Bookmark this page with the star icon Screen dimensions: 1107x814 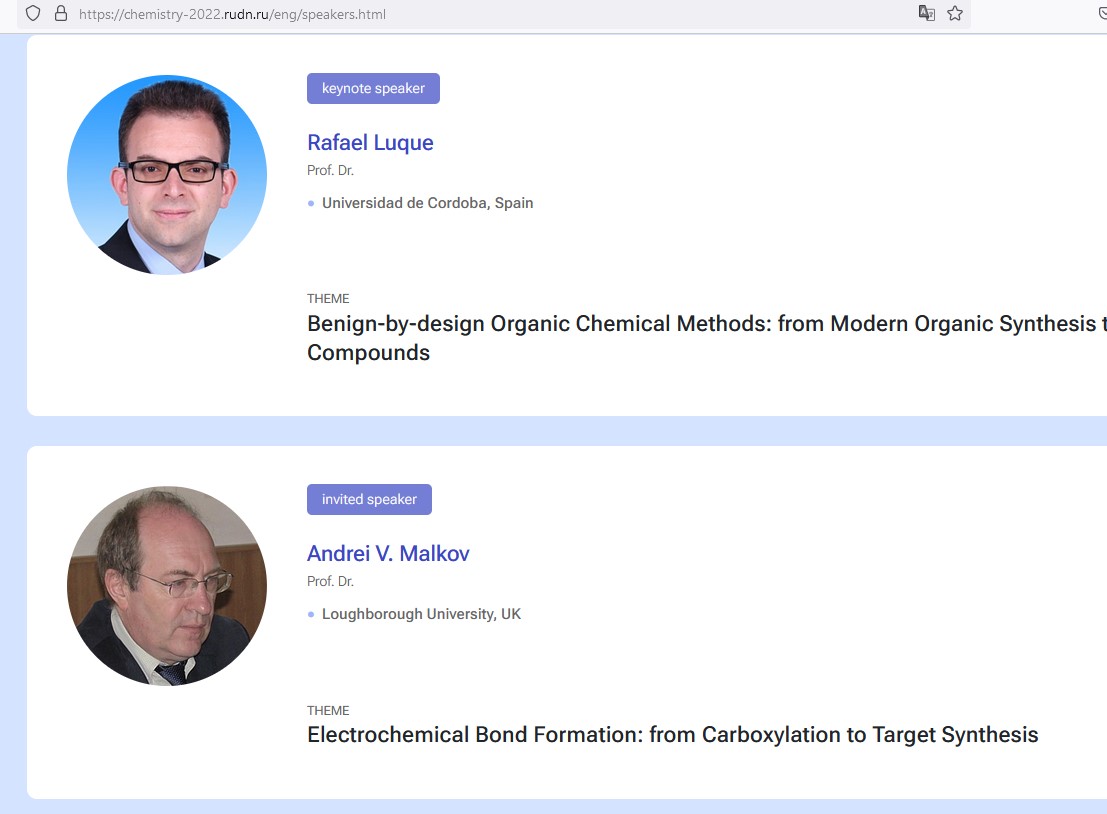point(955,14)
